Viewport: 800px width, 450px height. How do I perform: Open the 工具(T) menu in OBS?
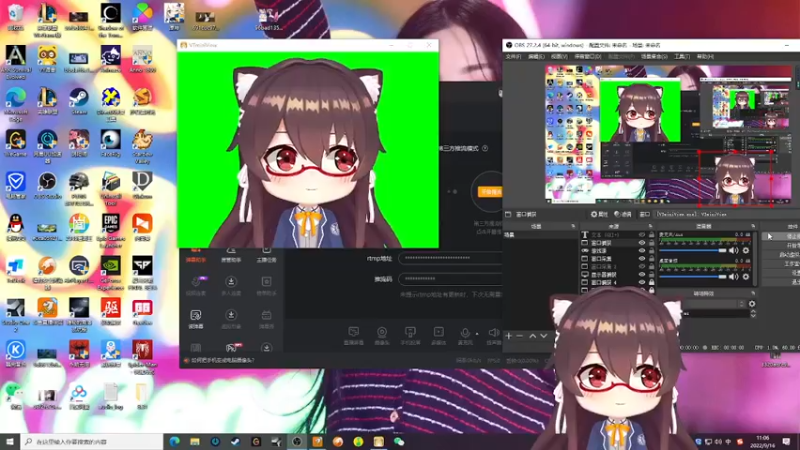[x=682, y=56]
